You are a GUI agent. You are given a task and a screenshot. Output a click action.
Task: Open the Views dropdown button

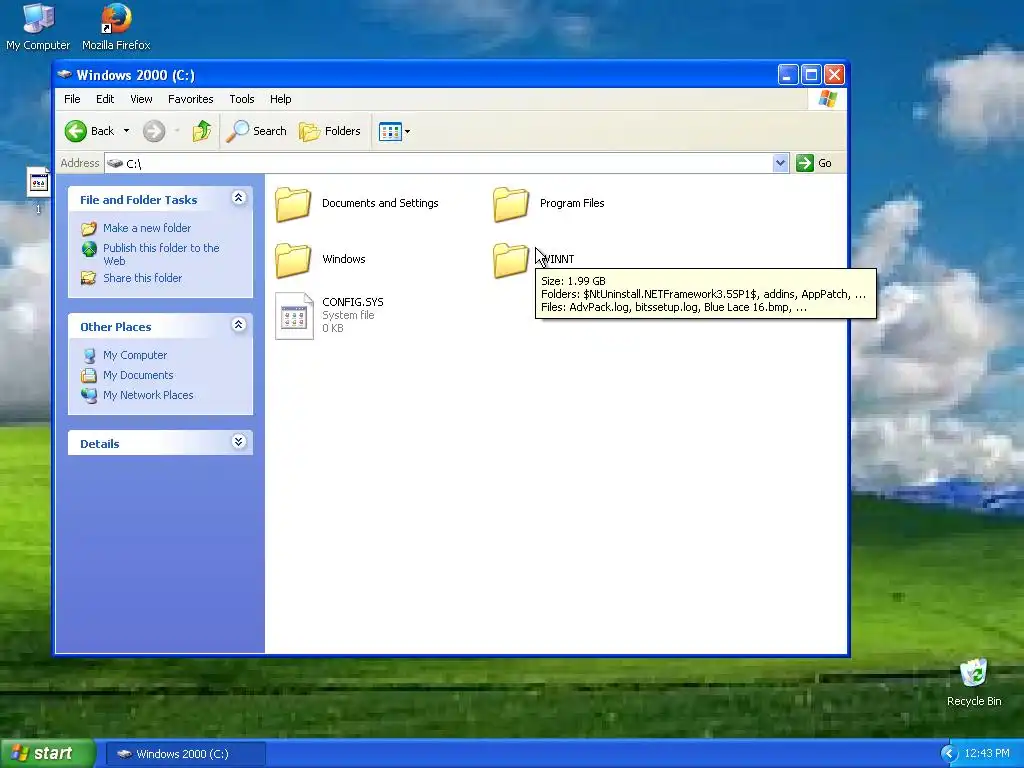coord(394,131)
